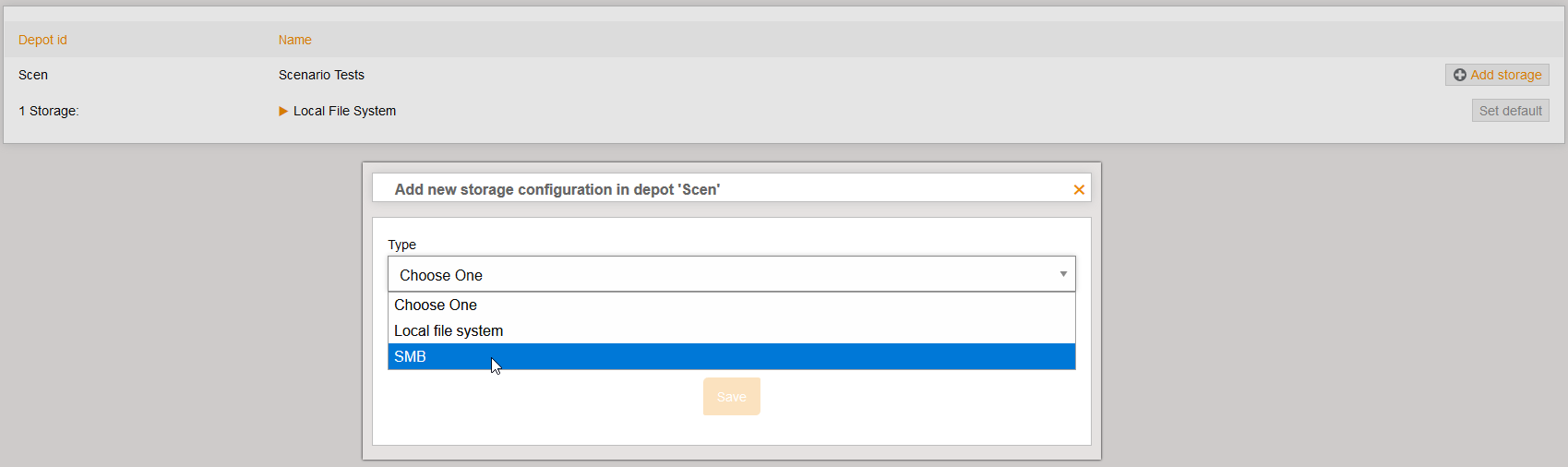The height and width of the screenshot is (467, 1568).
Task: Close the add storage configuration dialog
Action: tap(1079, 189)
